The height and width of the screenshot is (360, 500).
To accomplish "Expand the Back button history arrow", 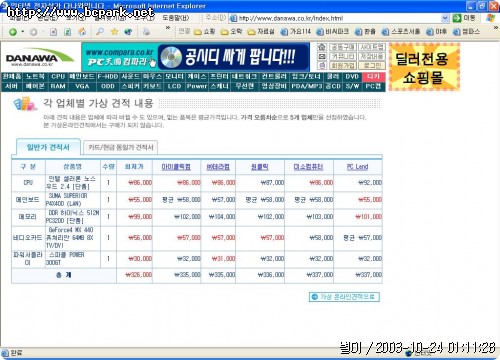I will (23, 32).
